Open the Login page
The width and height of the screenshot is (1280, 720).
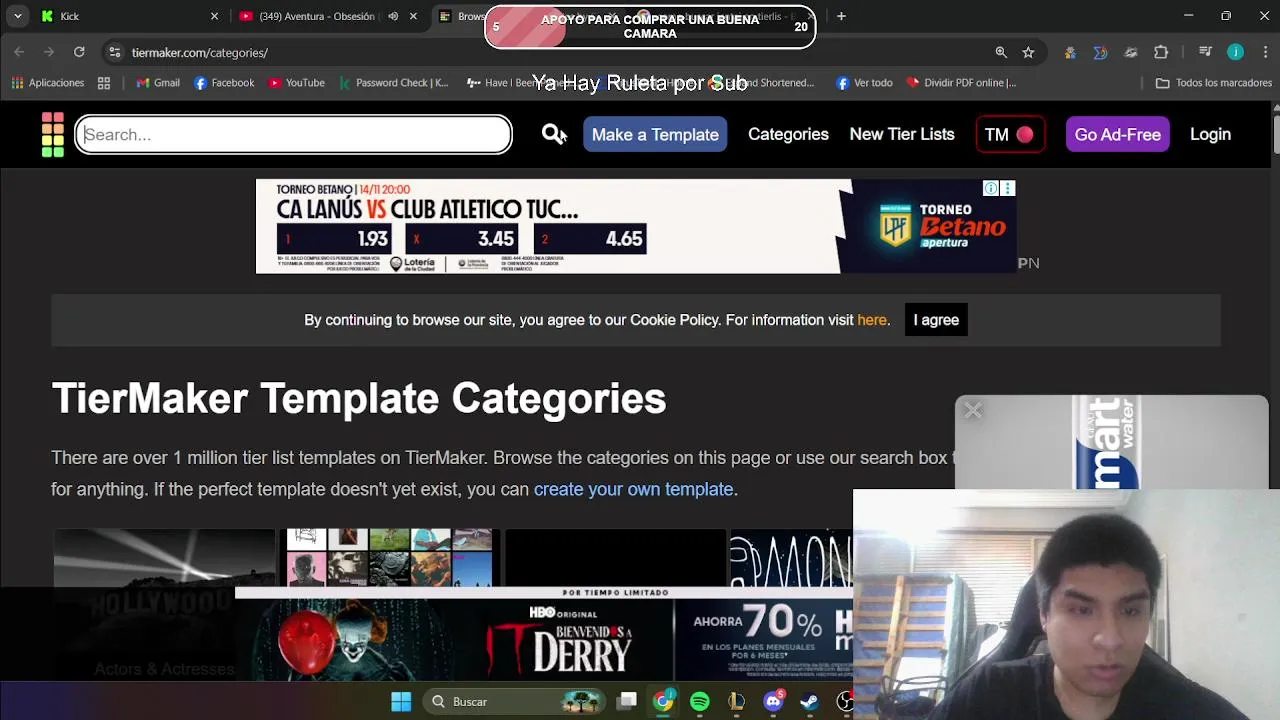[x=1210, y=134]
